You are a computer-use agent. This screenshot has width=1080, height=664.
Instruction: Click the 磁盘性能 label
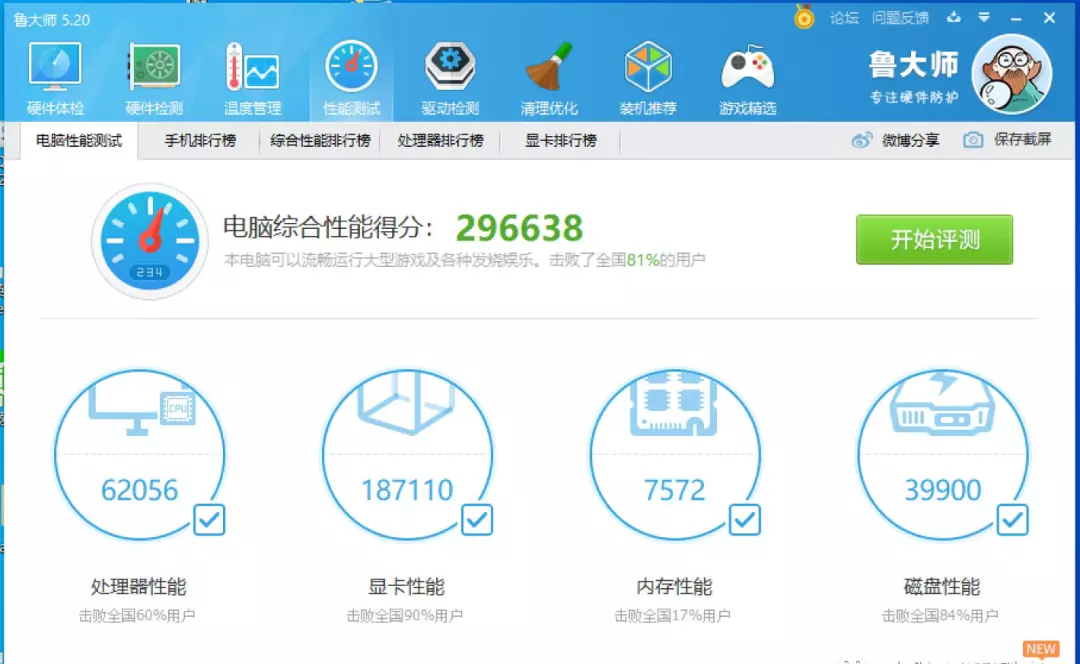(x=942, y=587)
